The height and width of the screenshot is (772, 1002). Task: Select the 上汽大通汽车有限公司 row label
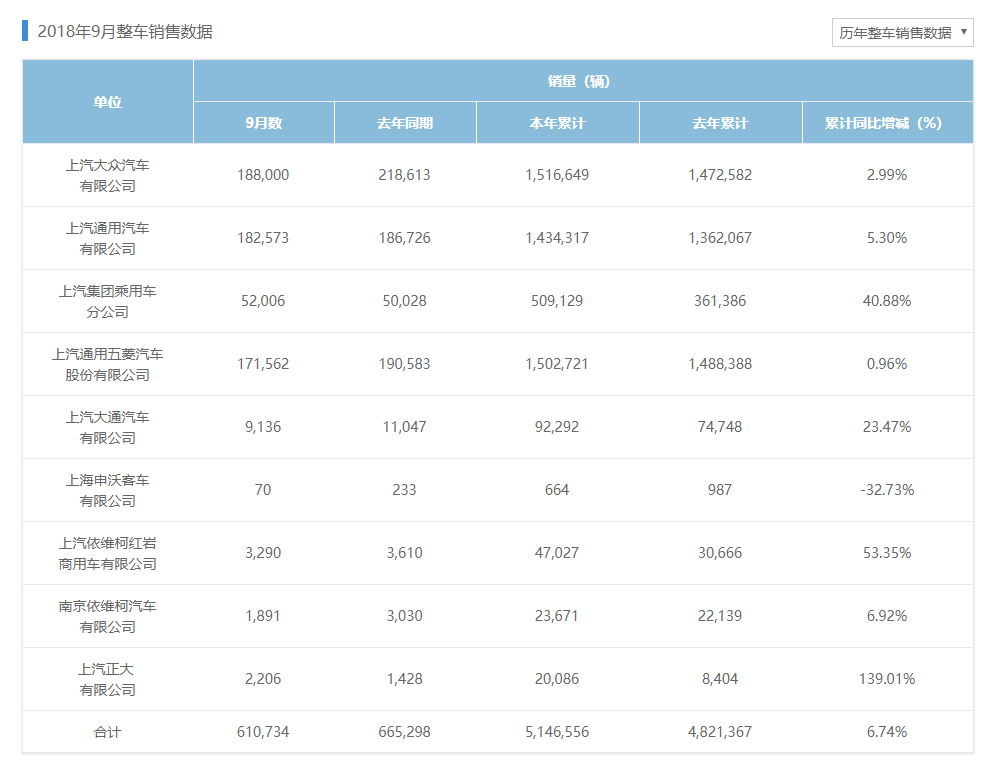tap(107, 428)
